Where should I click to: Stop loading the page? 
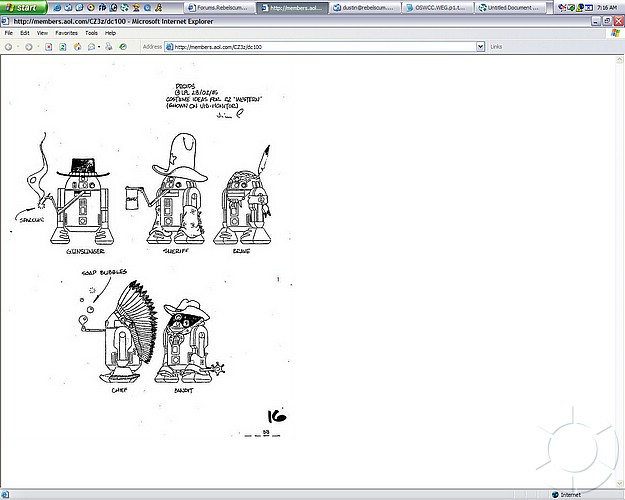pos(49,47)
